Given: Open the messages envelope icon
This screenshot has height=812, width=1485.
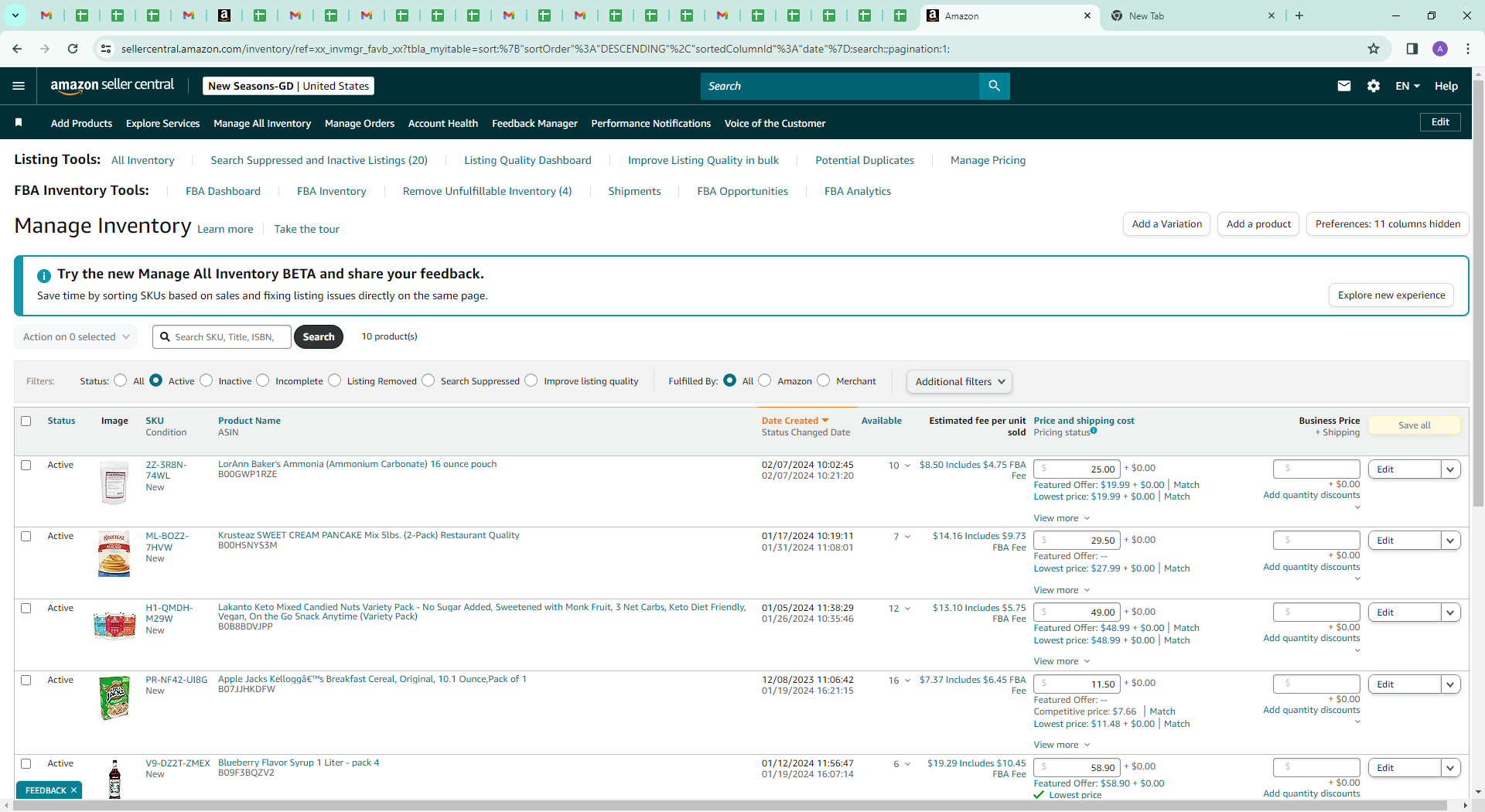Looking at the screenshot, I should [1344, 86].
